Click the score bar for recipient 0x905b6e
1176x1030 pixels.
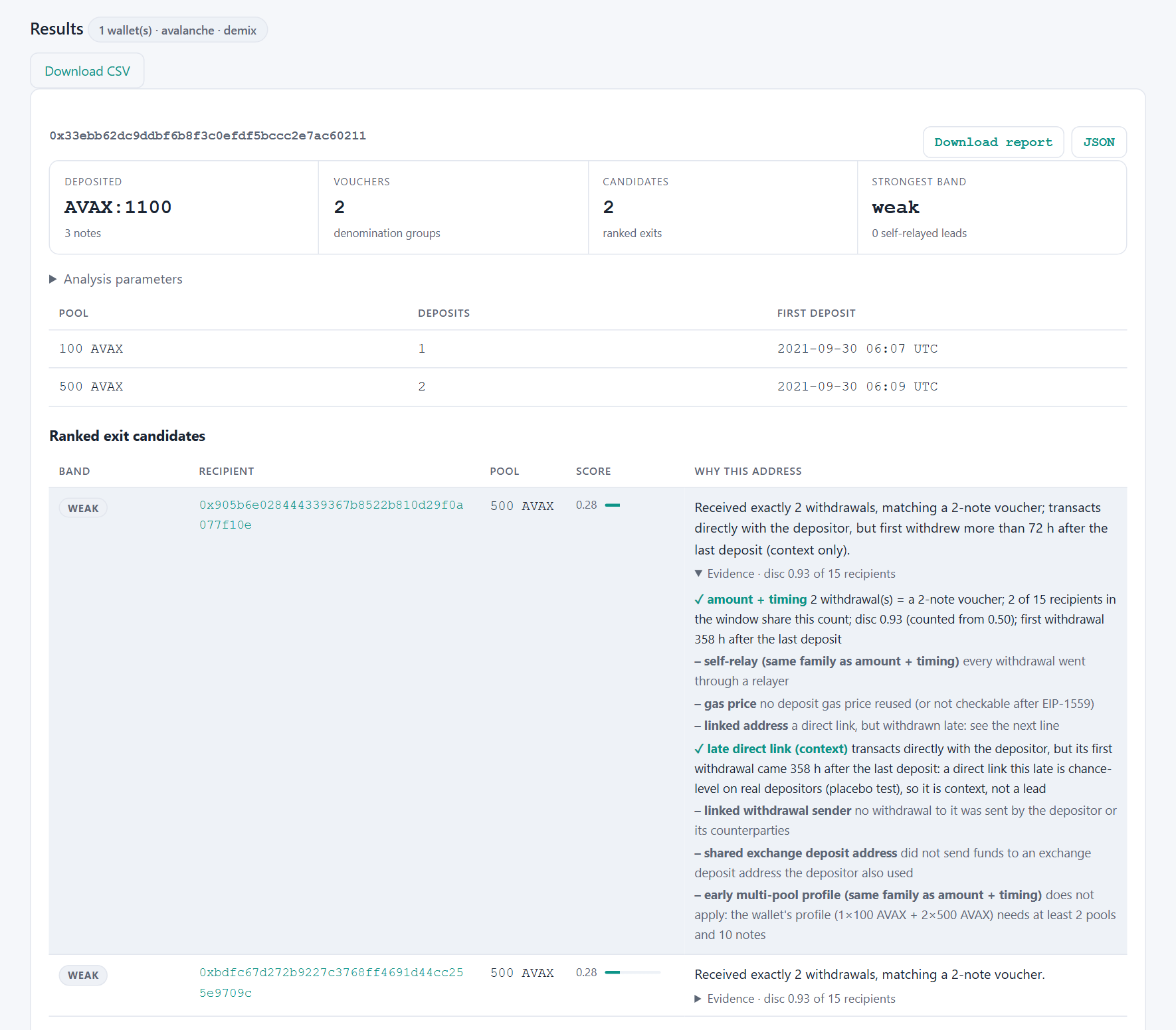[x=633, y=505]
